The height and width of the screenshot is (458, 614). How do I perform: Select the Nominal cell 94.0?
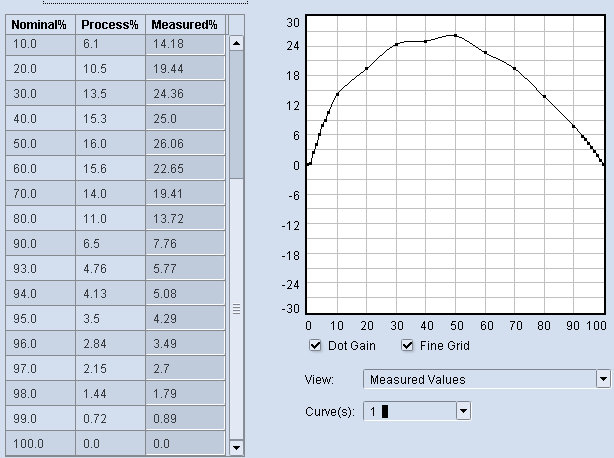pos(40,294)
